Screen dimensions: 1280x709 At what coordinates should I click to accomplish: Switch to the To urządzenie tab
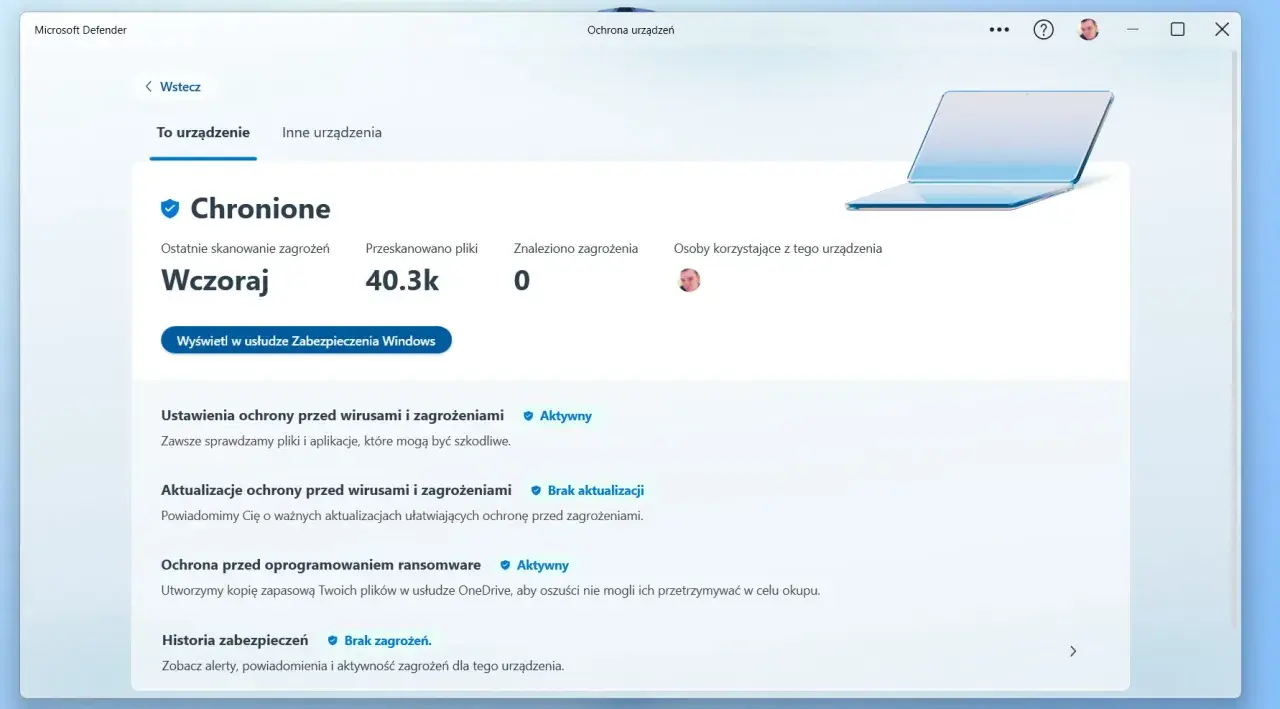[x=203, y=133]
